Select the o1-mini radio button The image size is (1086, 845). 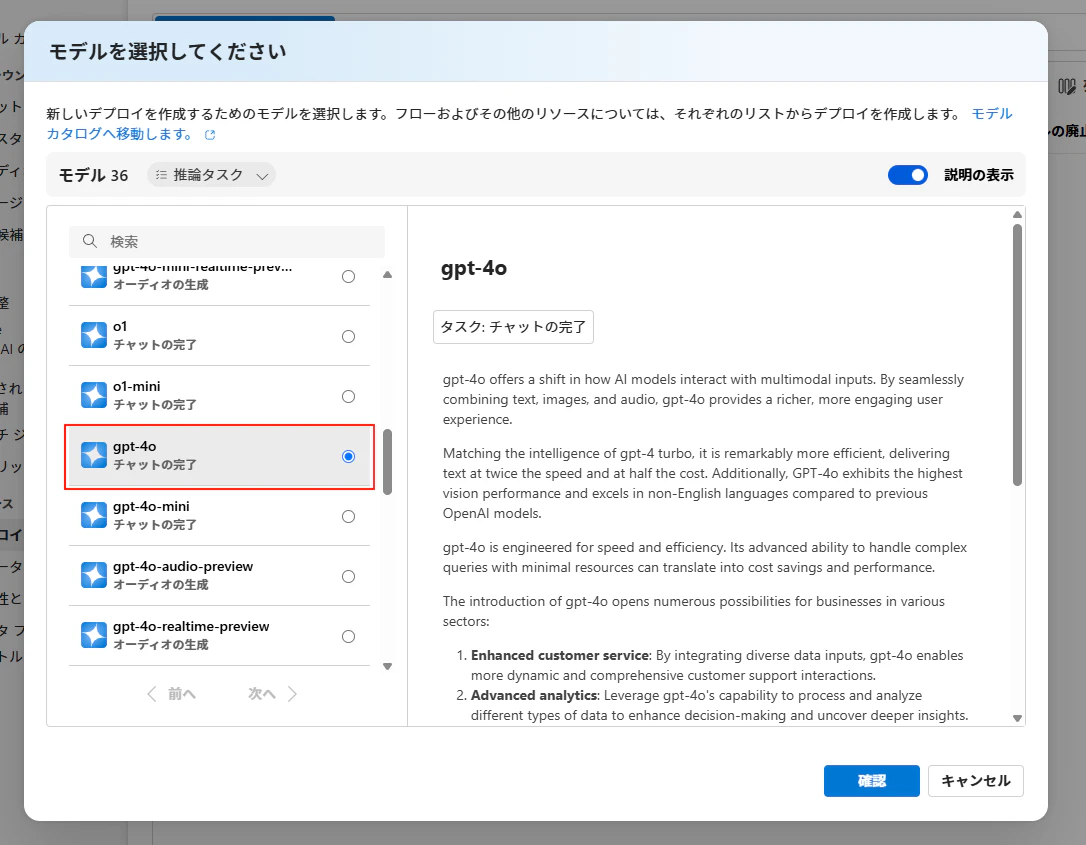point(348,396)
